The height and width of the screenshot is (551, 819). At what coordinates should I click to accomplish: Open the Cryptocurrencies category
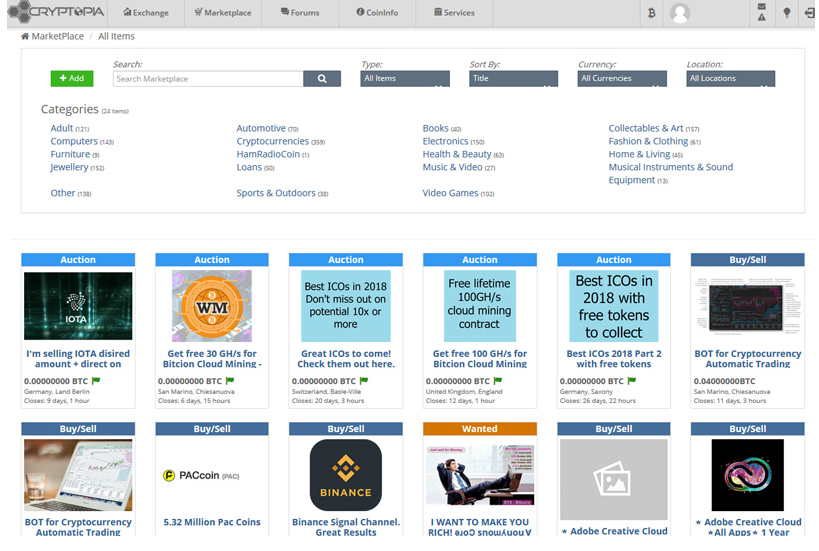click(x=273, y=141)
